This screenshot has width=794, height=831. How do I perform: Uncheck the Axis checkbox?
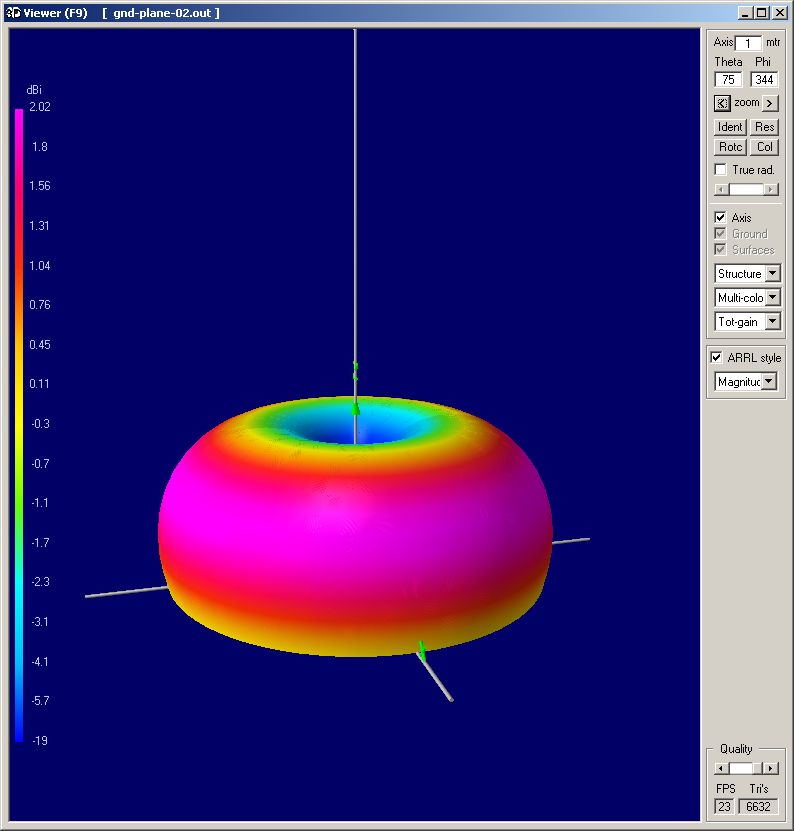pyautogui.click(x=720, y=217)
